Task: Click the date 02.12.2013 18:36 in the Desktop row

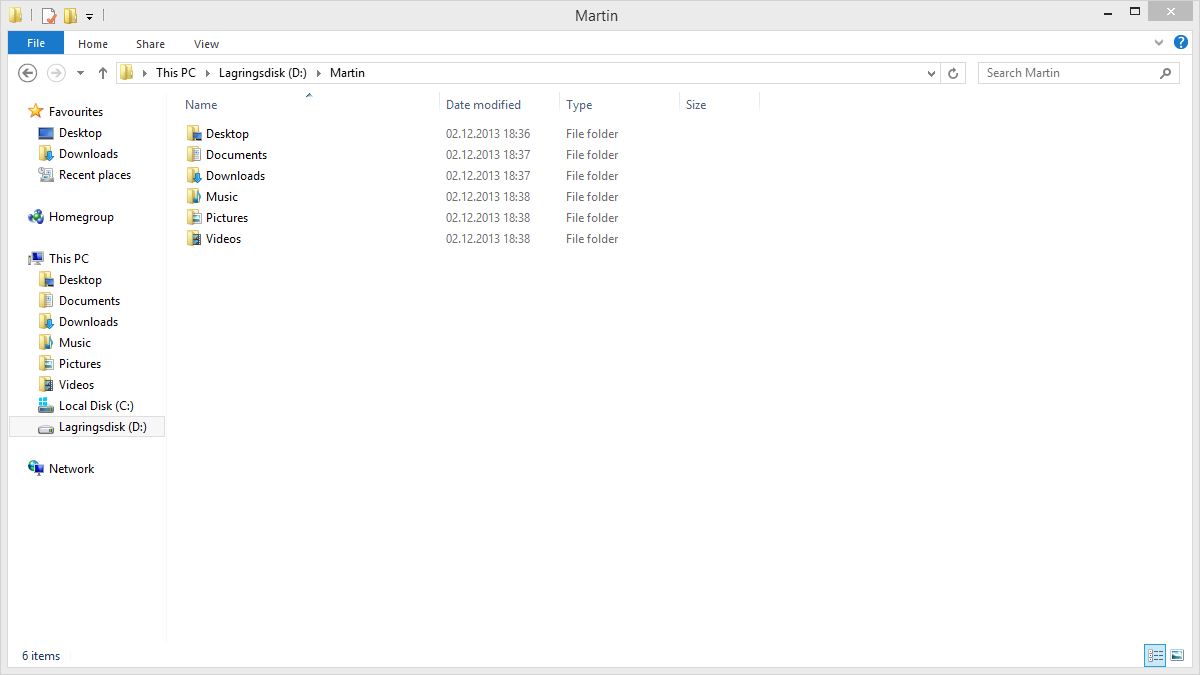Action: (488, 134)
